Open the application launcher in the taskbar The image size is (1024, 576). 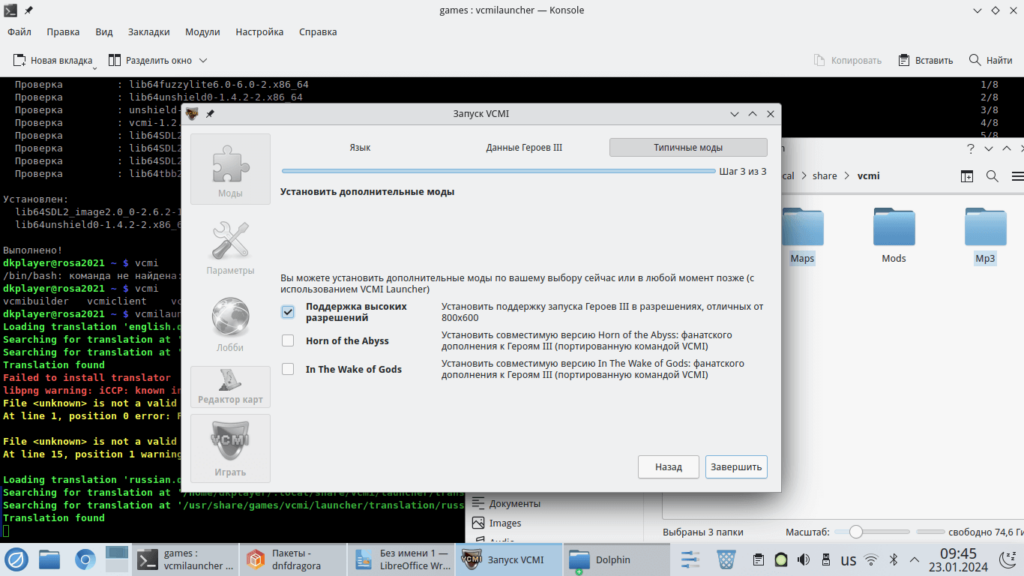16,560
